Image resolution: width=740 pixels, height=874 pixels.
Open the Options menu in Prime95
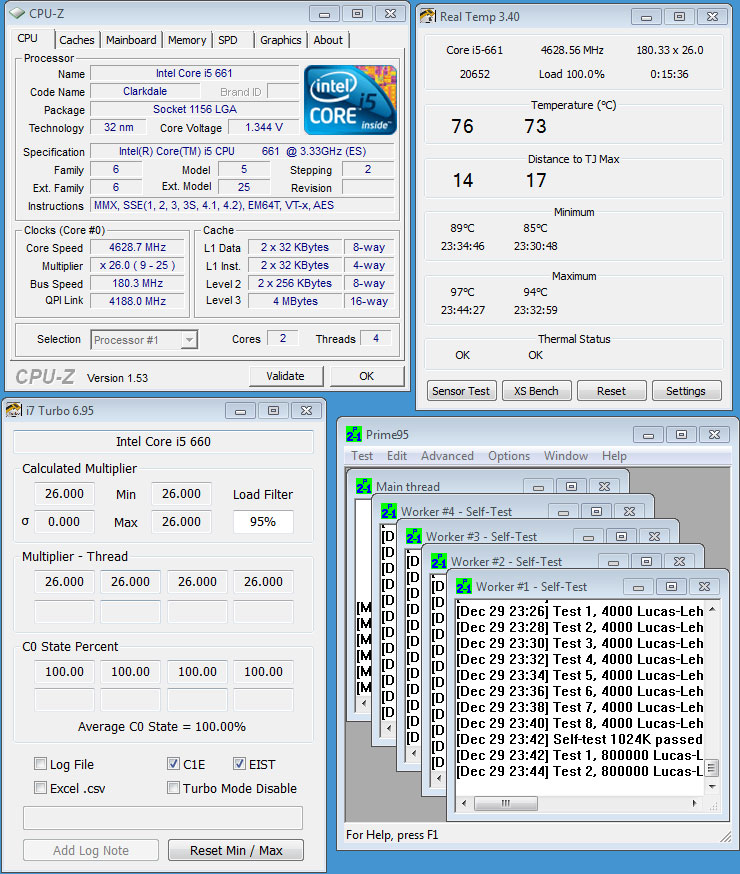[509, 456]
